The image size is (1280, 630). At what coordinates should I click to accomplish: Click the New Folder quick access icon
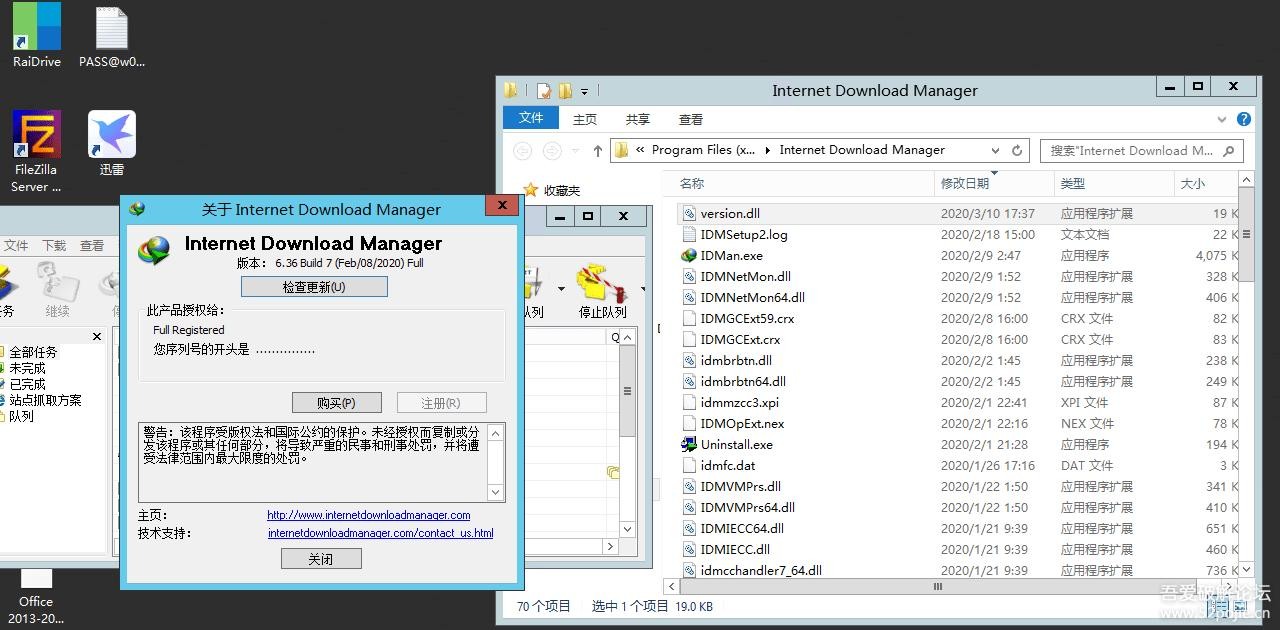click(x=565, y=90)
